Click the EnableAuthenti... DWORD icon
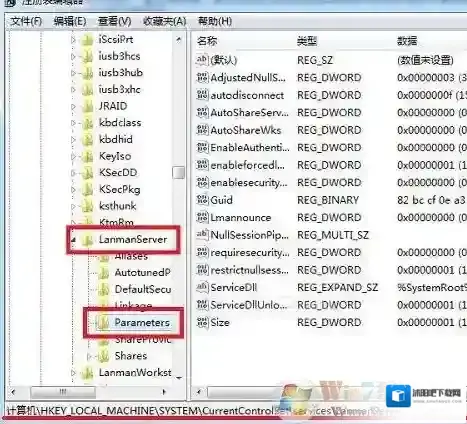Image resolution: width=467 pixels, height=424 pixels. (202, 147)
